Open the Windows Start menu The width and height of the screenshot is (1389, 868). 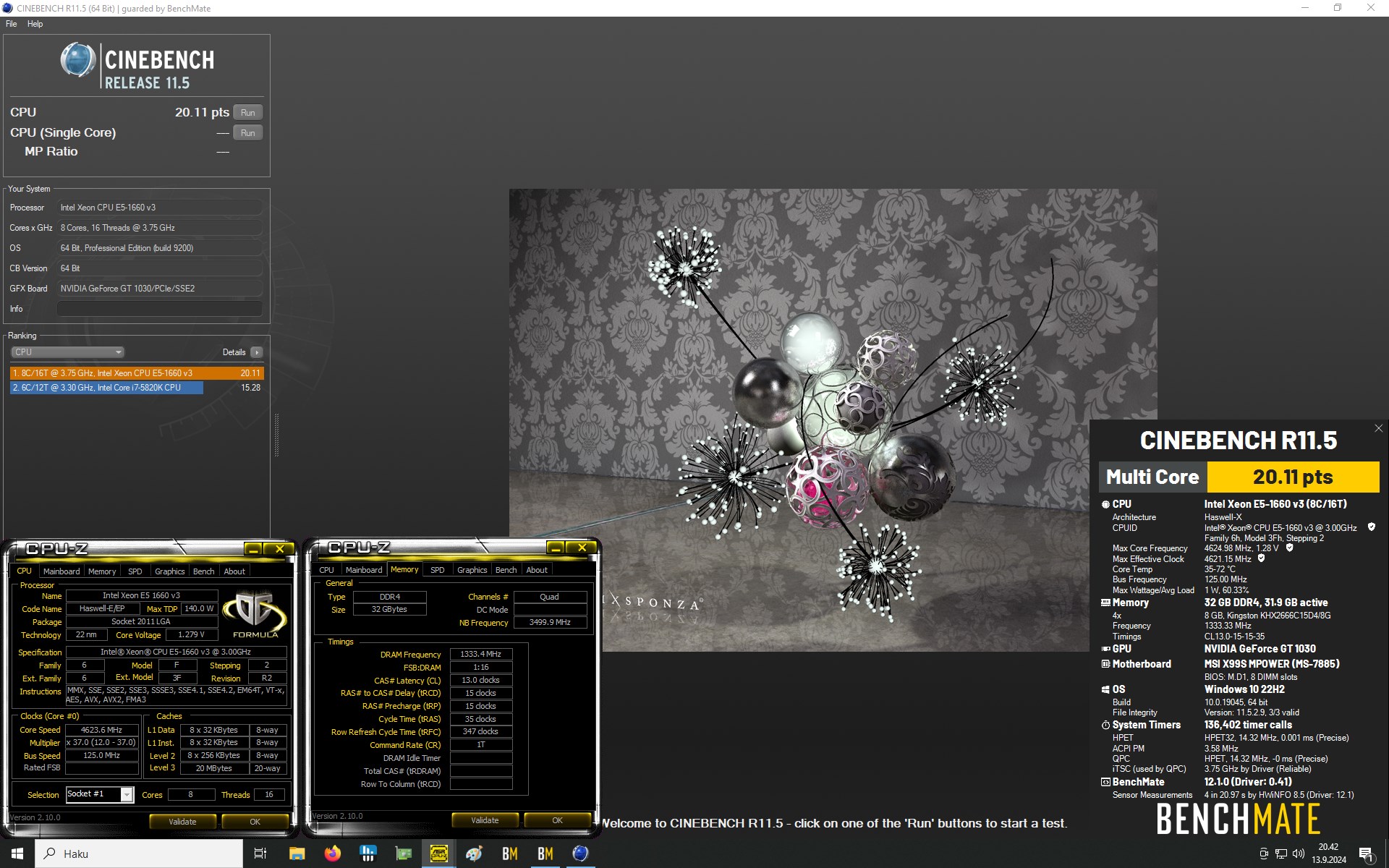17,854
